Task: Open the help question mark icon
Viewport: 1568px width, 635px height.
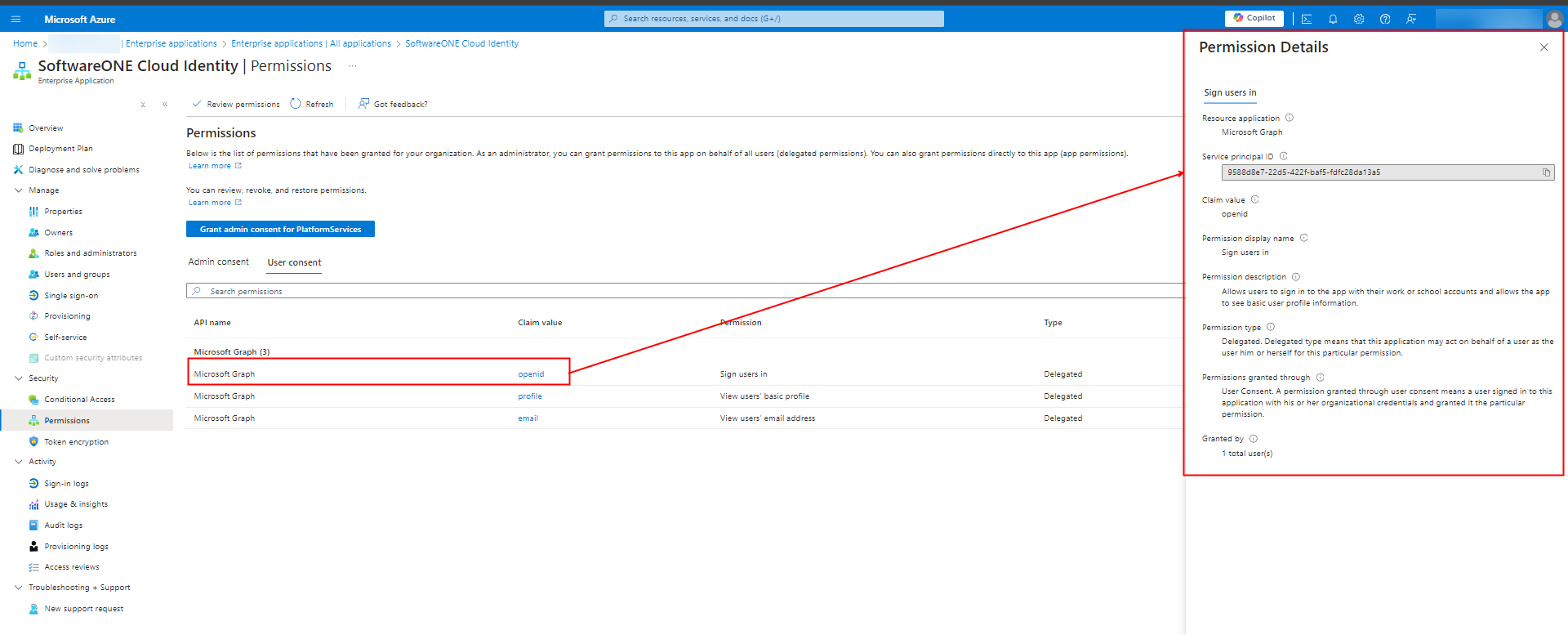Action: 1385,19
